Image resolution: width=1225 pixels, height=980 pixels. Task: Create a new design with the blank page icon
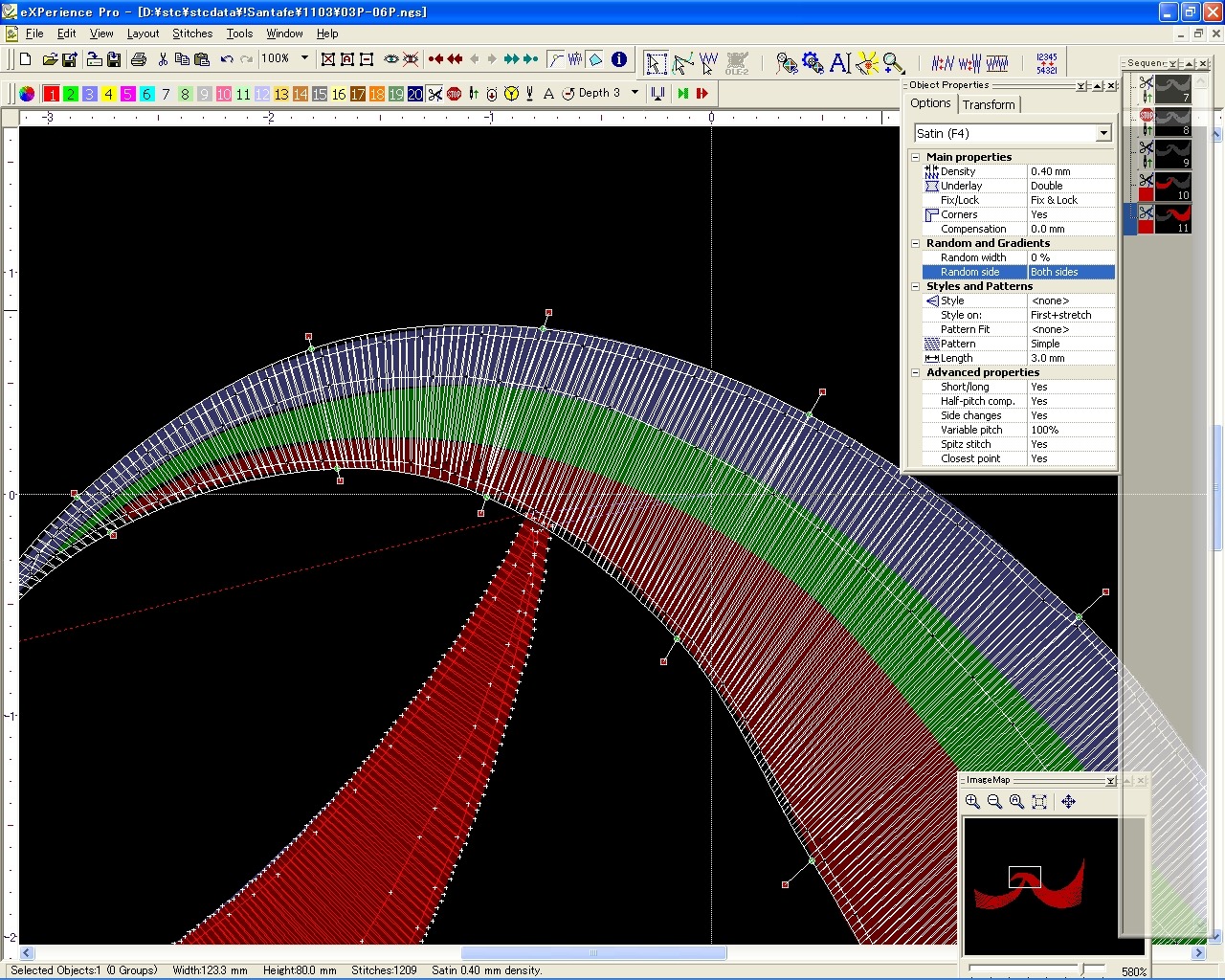[26, 59]
